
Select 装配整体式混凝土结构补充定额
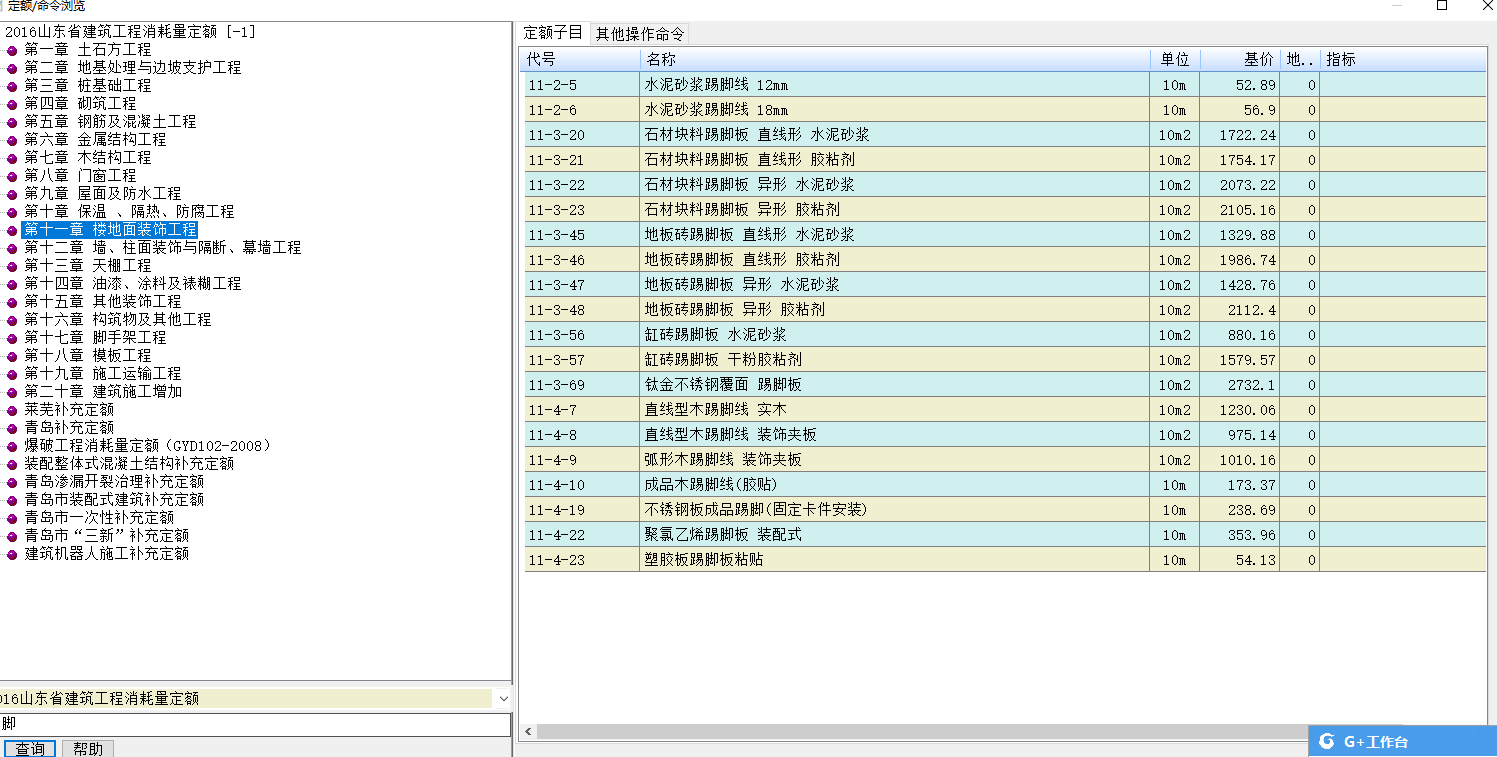tap(129, 464)
